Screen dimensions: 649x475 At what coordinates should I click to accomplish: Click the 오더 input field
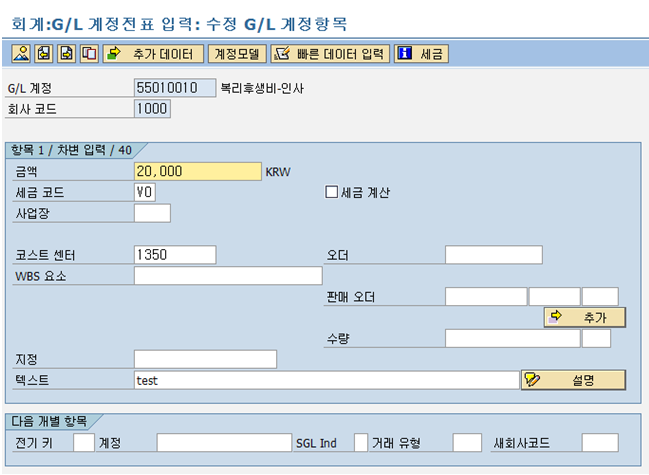(494, 255)
